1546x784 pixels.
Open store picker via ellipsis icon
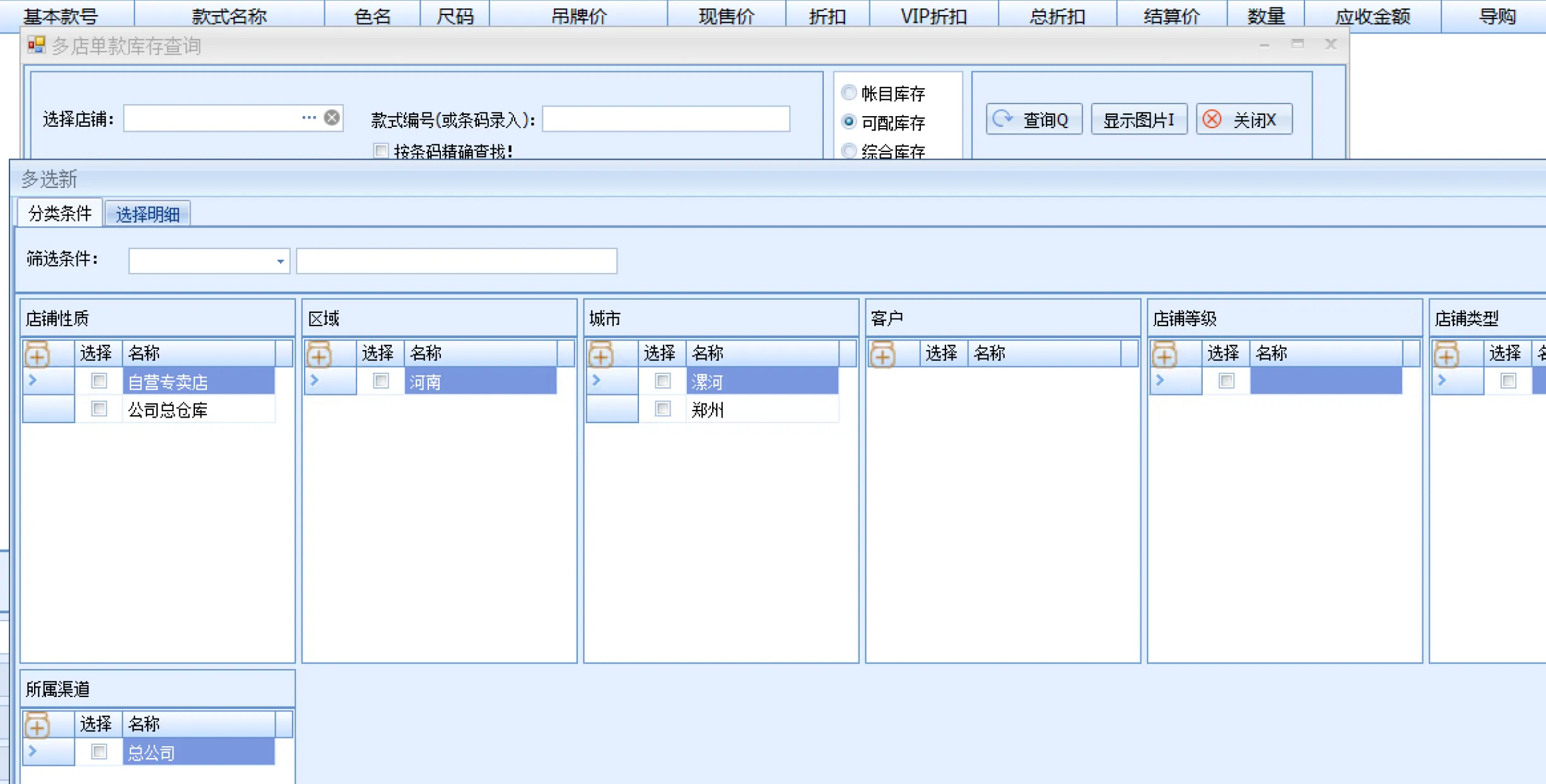tap(308, 118)
